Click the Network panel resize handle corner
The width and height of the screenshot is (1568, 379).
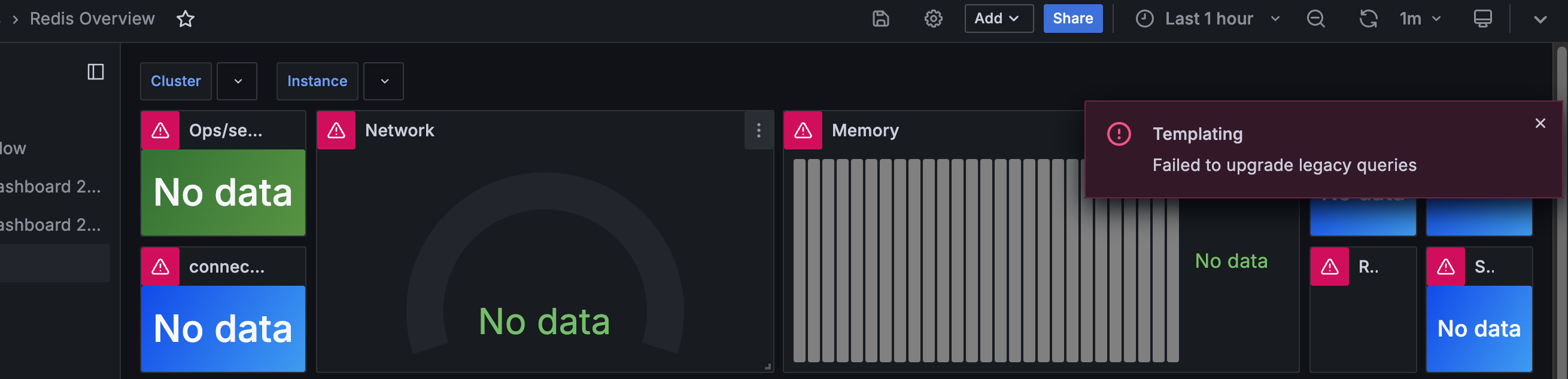tap(768, 366)
